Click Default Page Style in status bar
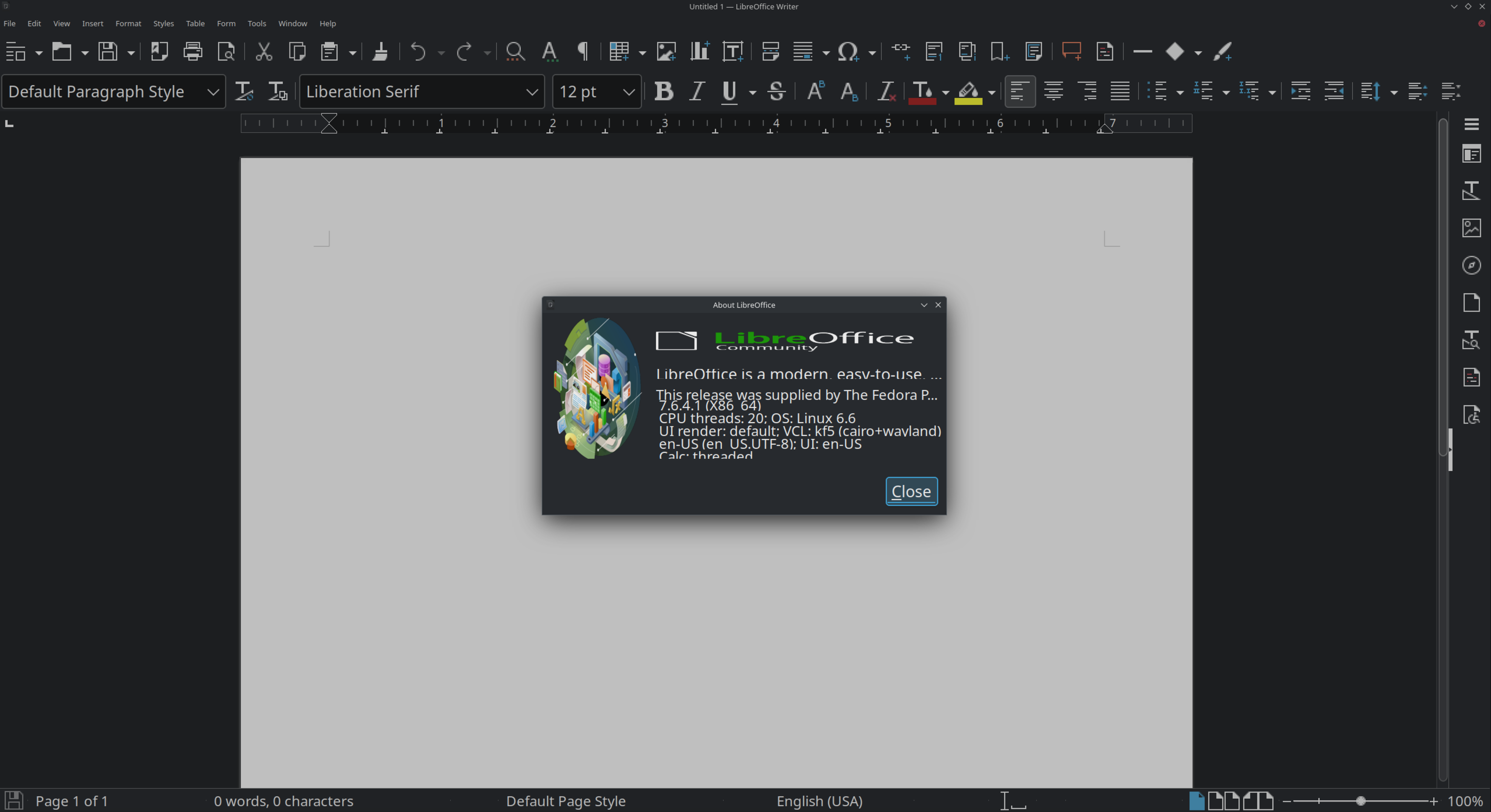This screenshot has height=812, width=1491. (x=566, y=801)
